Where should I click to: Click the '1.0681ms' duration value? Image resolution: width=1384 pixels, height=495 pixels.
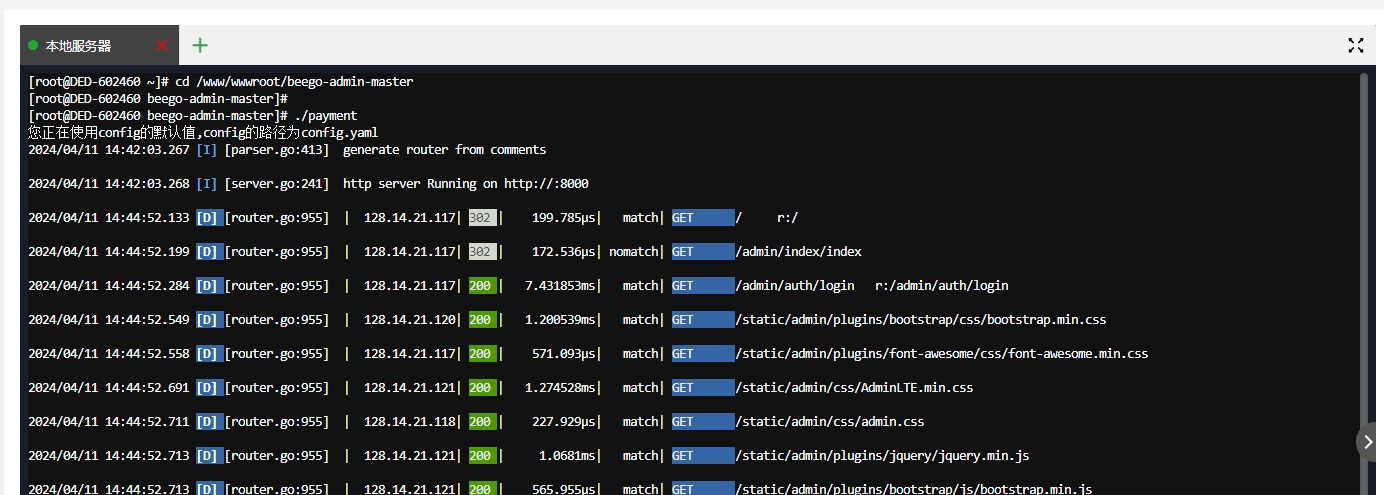tap(567, 456)
